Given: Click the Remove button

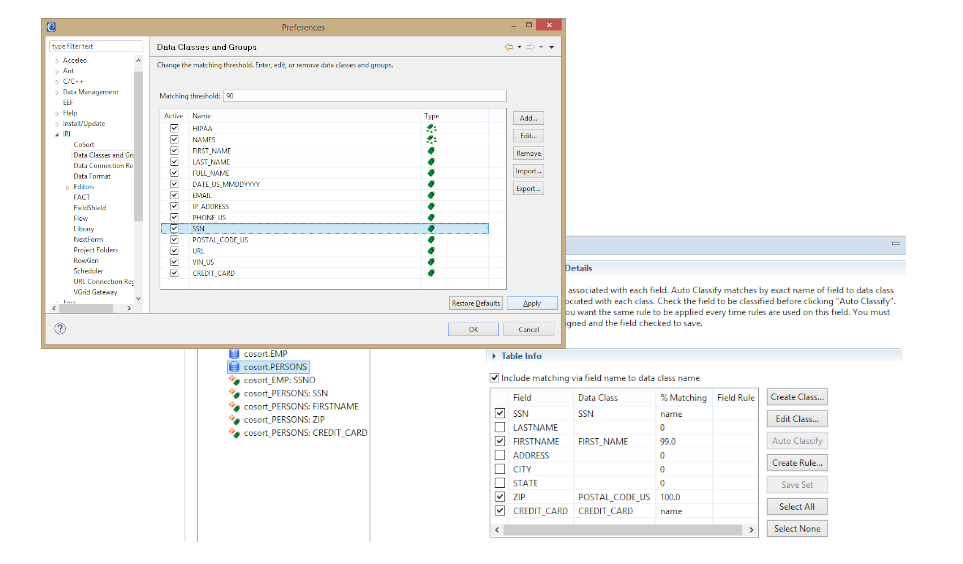Looking at the screenshot, I should (528, 154).
